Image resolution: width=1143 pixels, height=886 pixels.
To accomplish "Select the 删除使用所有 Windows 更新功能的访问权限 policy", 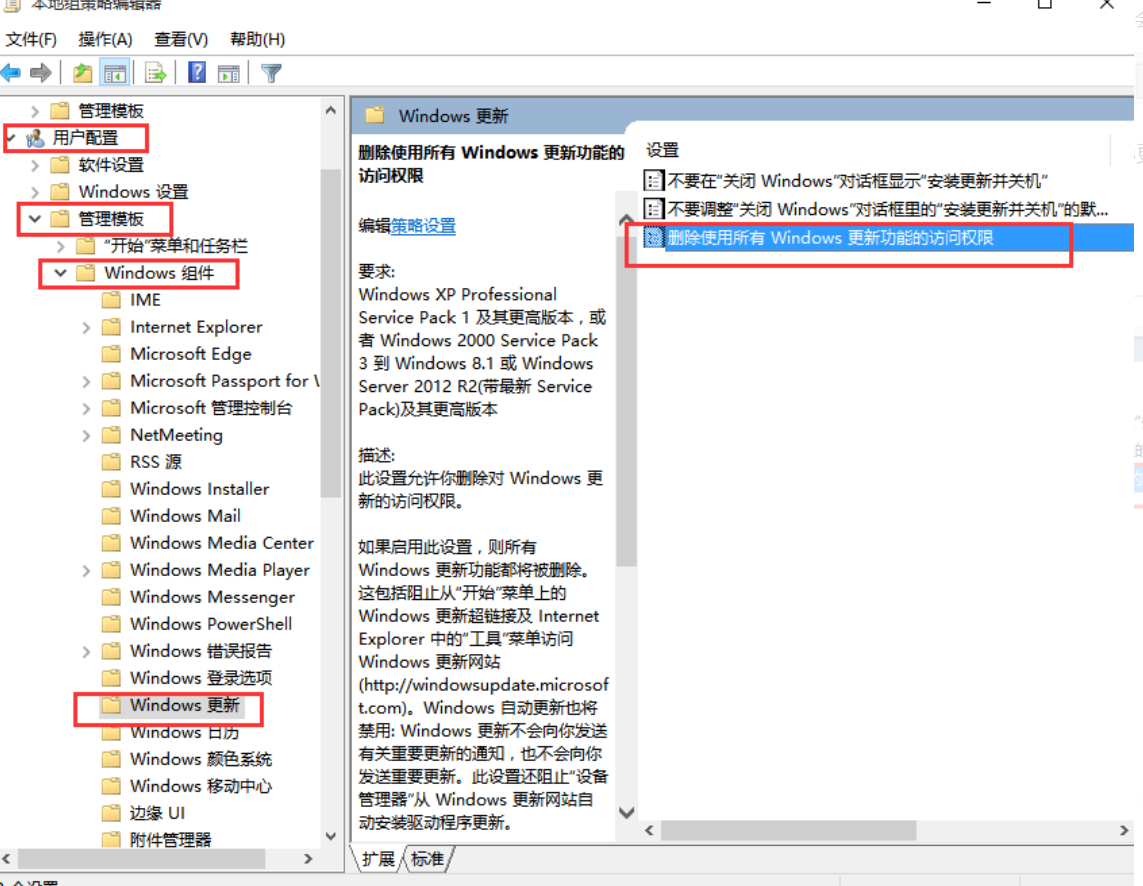I will click(830, 238).
